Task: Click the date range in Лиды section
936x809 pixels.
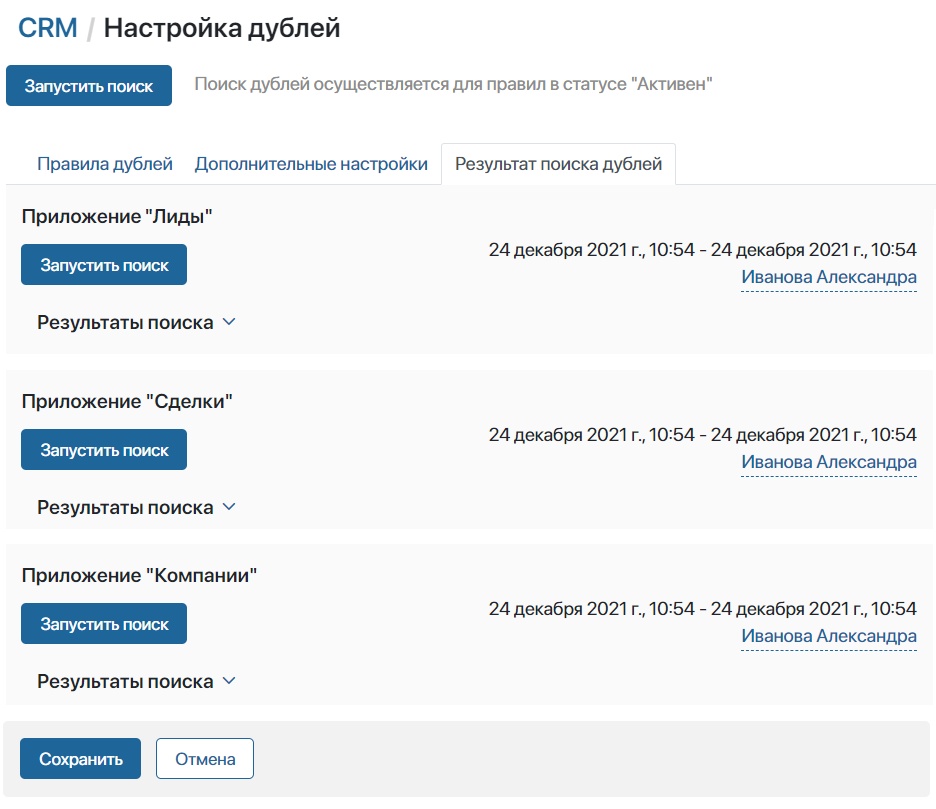Action: coord(703,250)
